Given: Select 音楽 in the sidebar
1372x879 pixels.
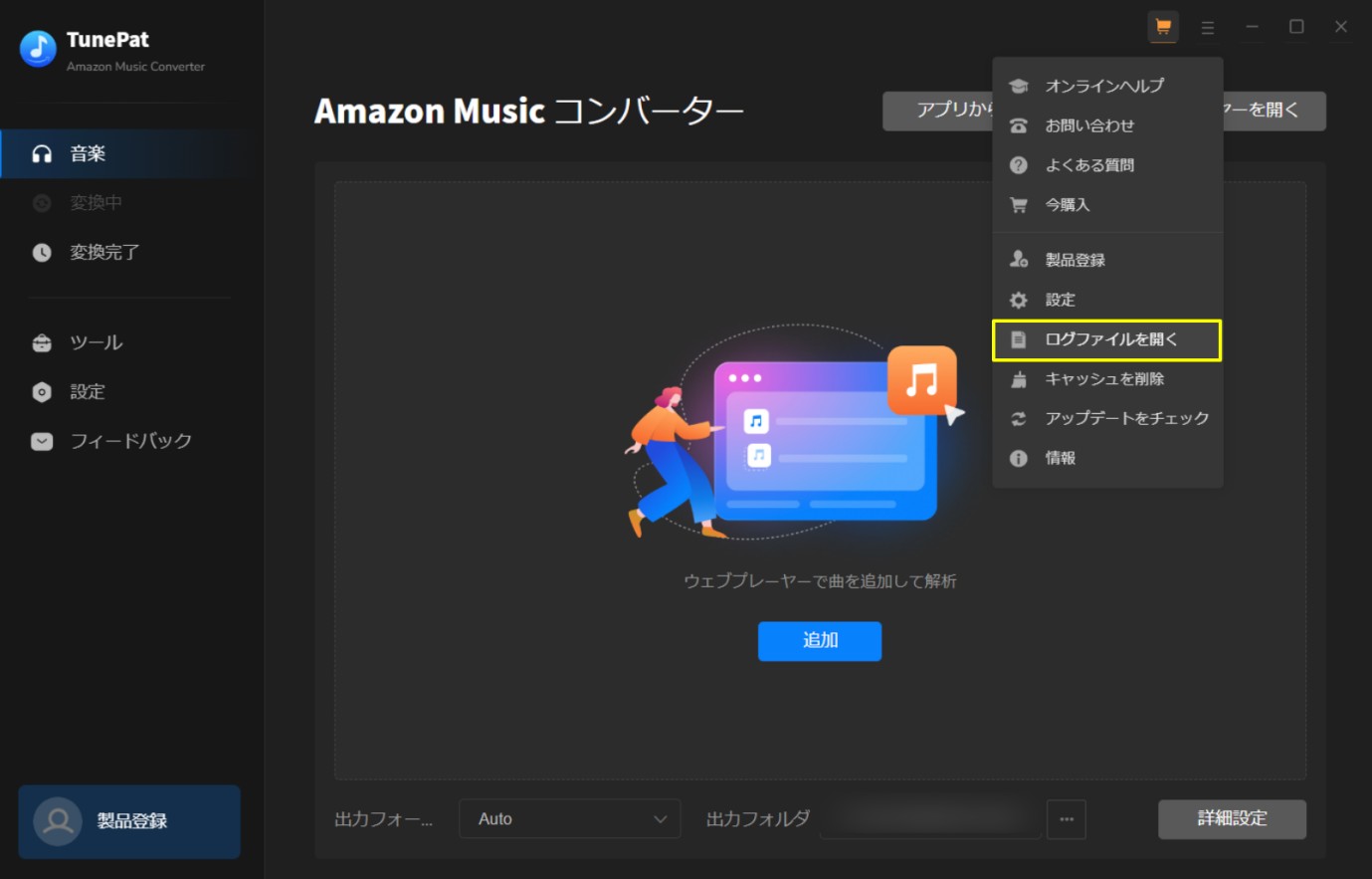Looking at the screenshot, I should click(x=132, y=153).
